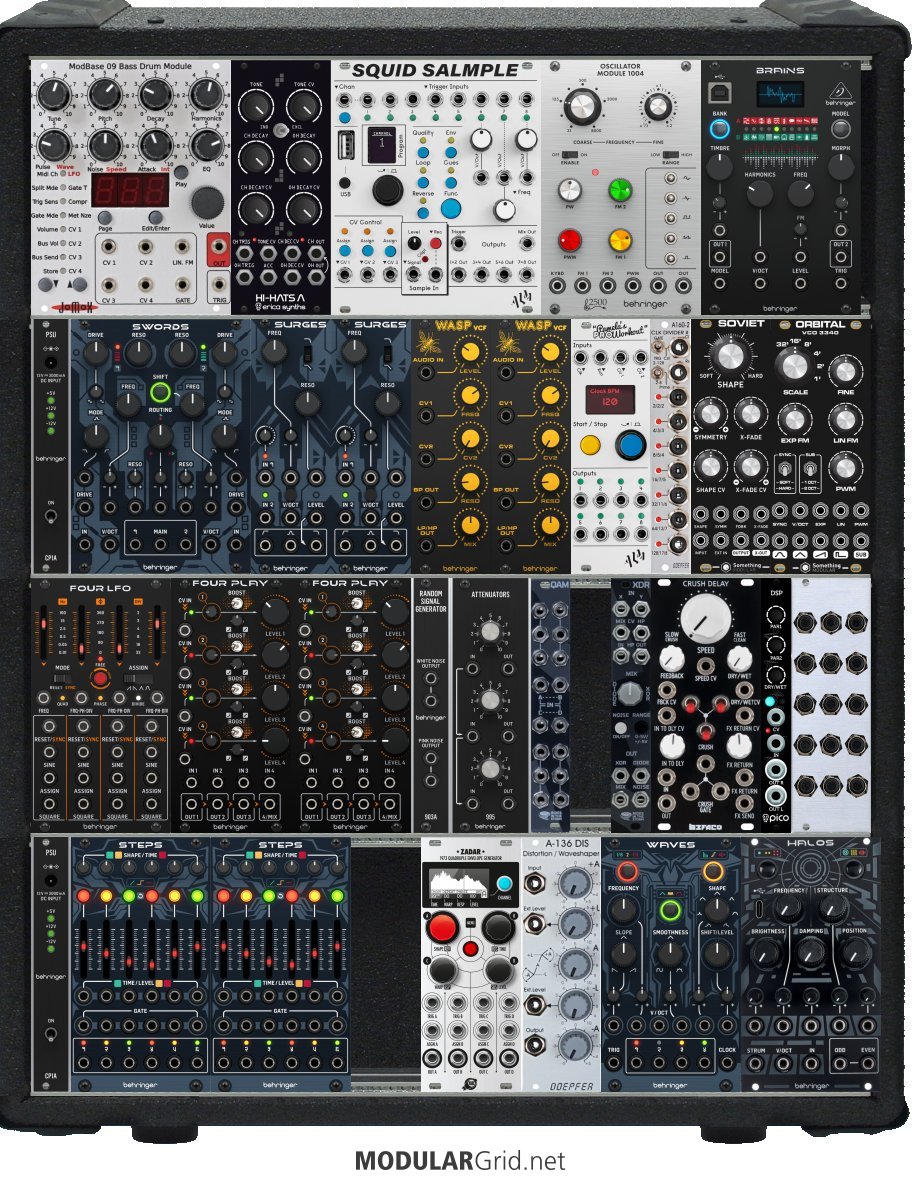Click the green-ringed button on Waves

tap(669, 910)
